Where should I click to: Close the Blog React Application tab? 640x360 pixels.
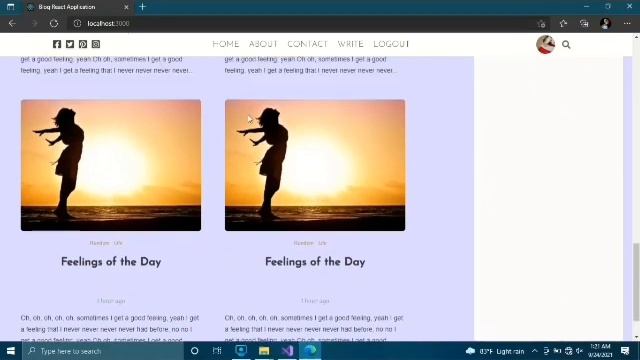[x=126, y=7]
